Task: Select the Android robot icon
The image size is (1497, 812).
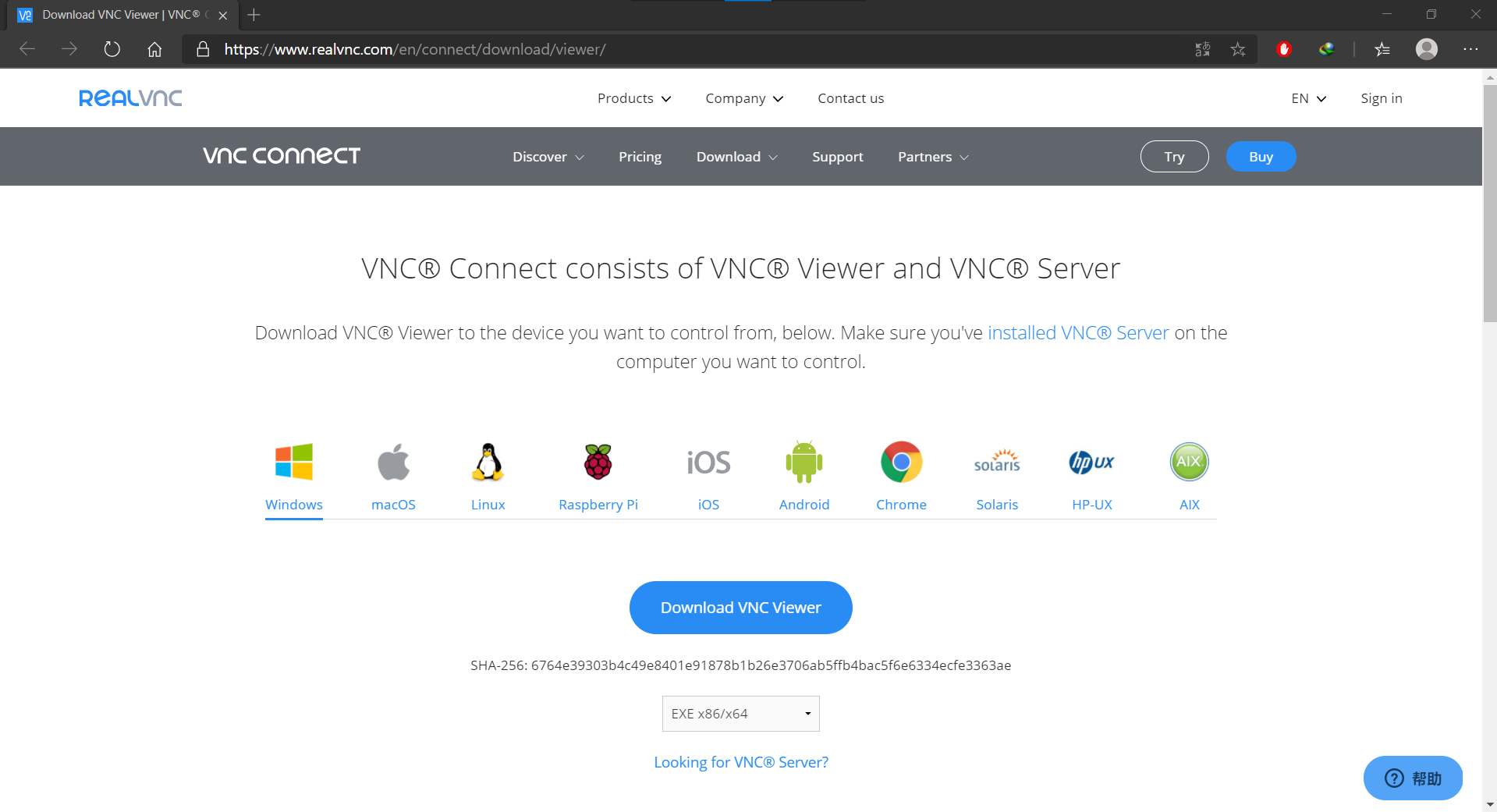Action: click(804, 462)
